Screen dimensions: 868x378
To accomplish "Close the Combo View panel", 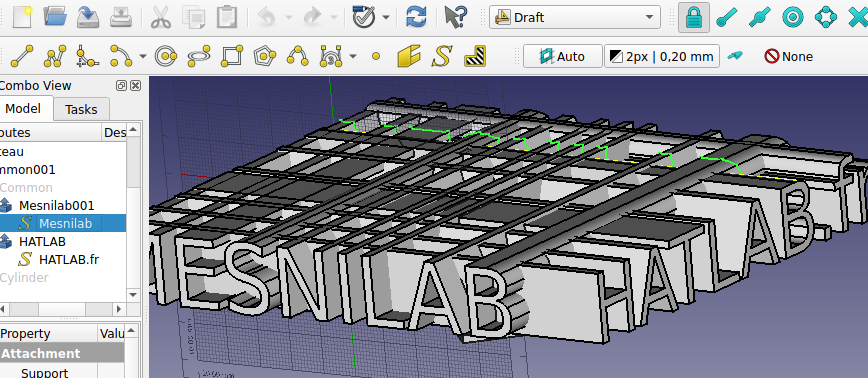I will tap(136, 86).
